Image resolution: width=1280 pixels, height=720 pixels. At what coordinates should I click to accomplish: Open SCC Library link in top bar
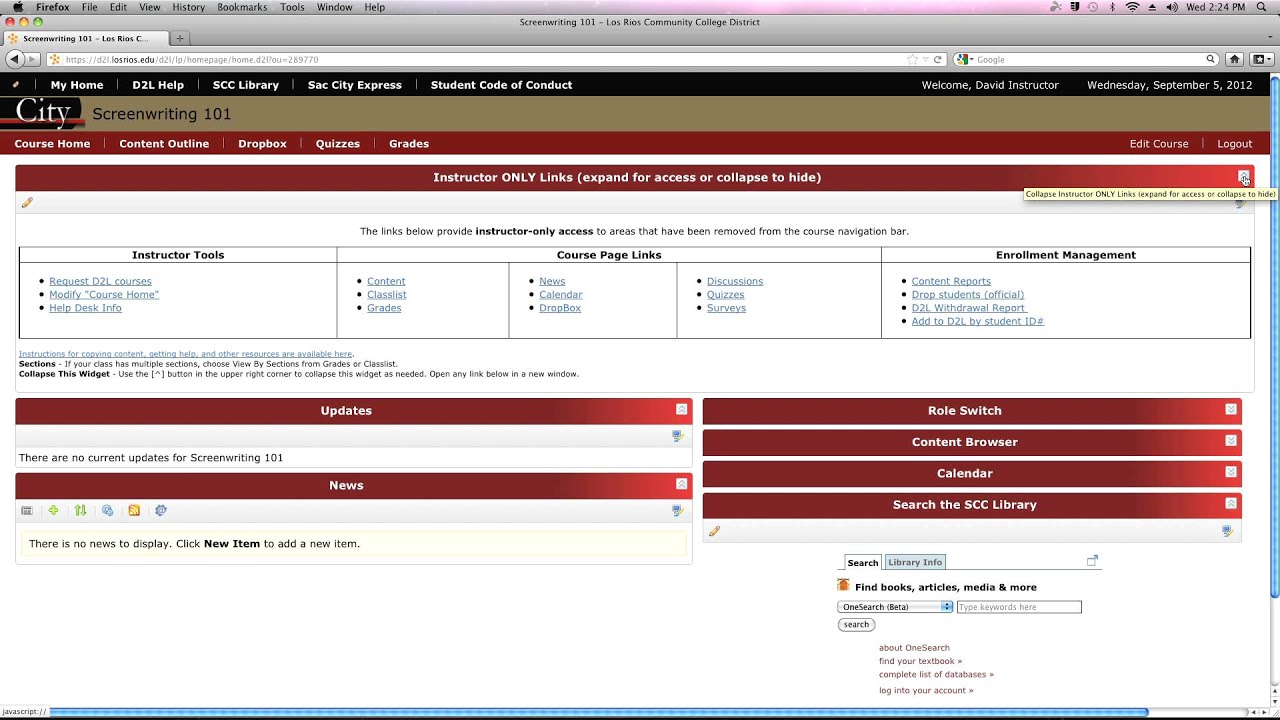246,85
